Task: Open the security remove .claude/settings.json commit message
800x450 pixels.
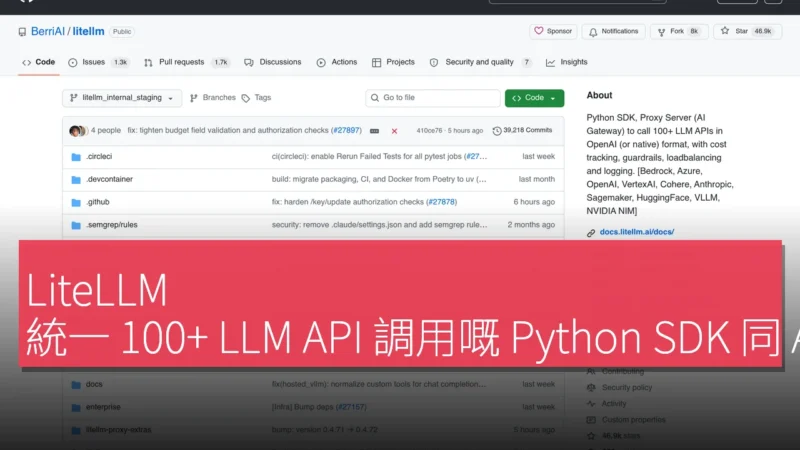Action: (379, 225)
